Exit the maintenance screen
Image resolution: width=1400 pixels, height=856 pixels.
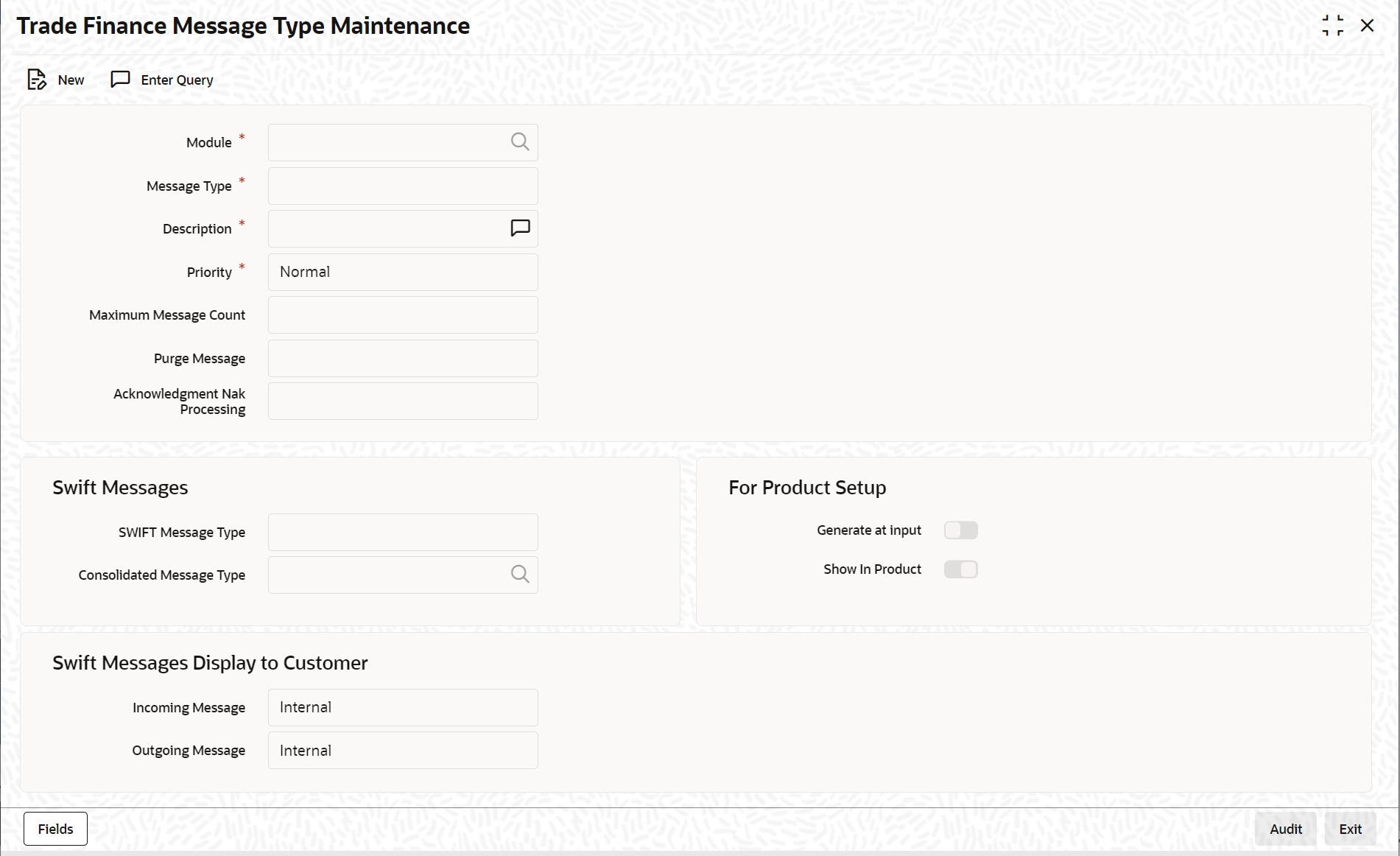click(x=1351, y=829)
